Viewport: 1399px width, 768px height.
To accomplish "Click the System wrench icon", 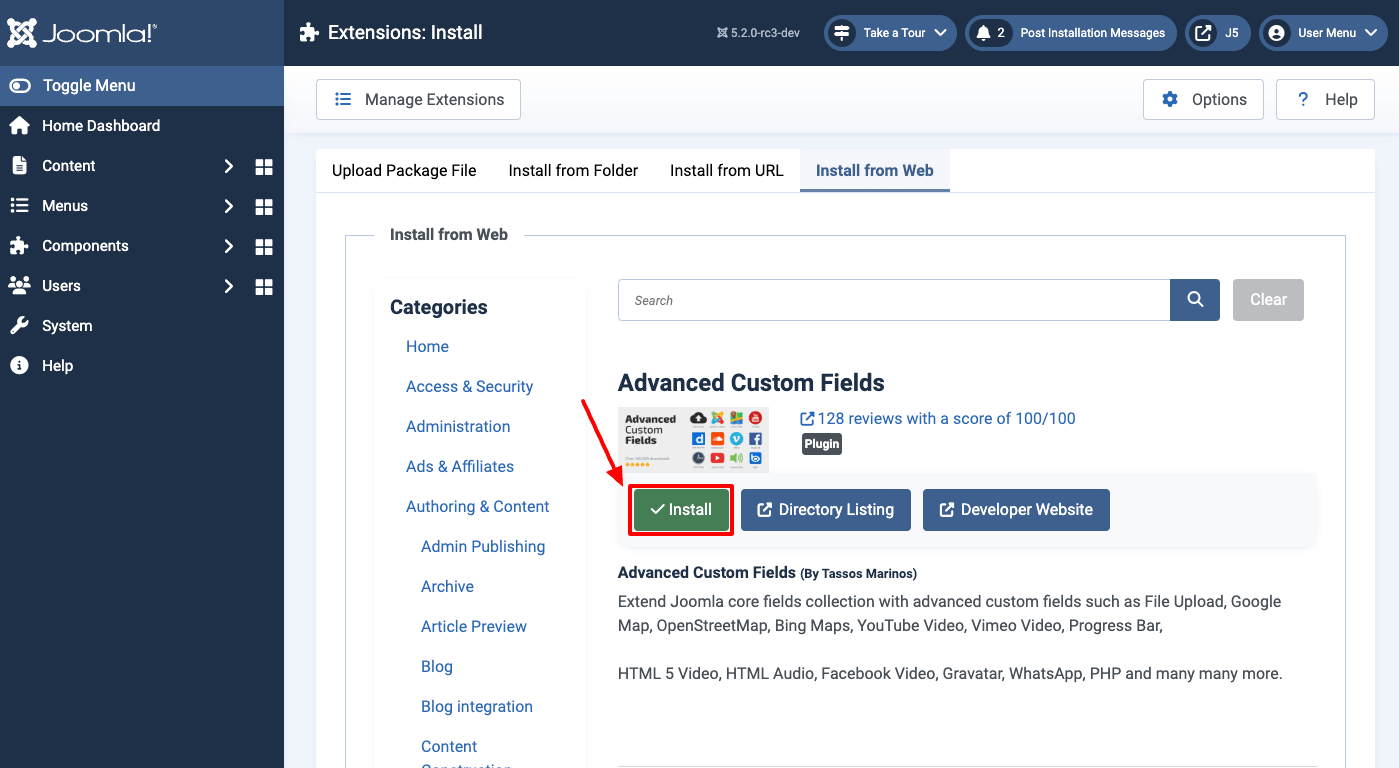I will [19, 326].
